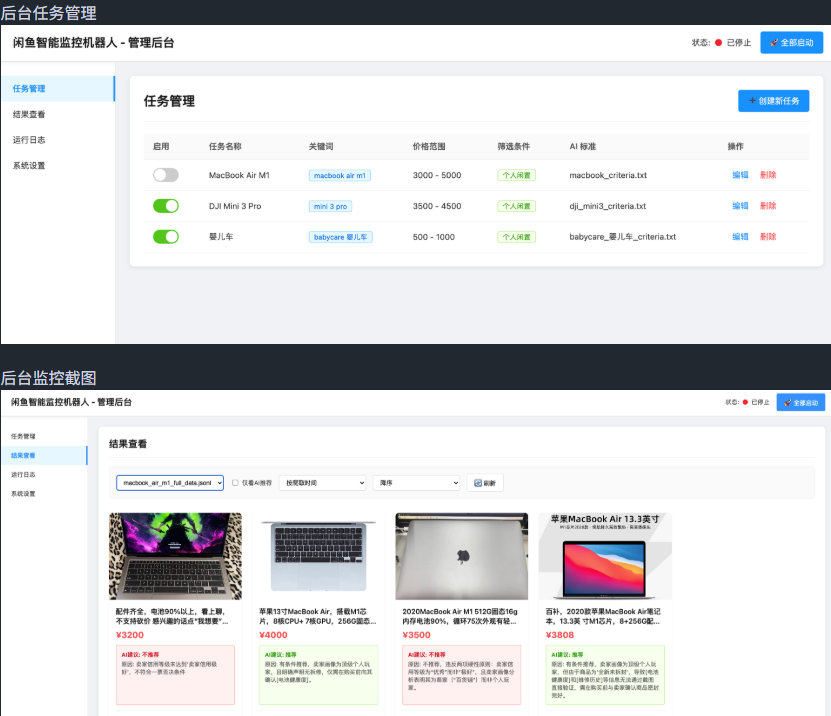831x716 pixels.
Task: Click the plus 创建新任务 button
Action: (x=773, y=101)
